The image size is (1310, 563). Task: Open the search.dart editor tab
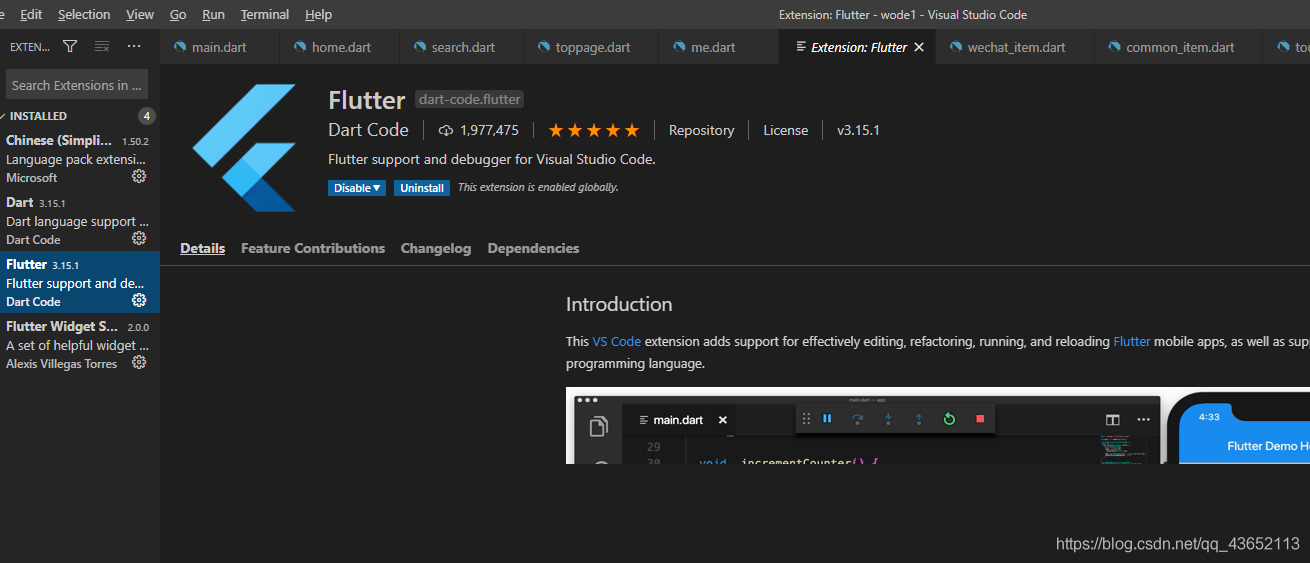click(460, 47)
